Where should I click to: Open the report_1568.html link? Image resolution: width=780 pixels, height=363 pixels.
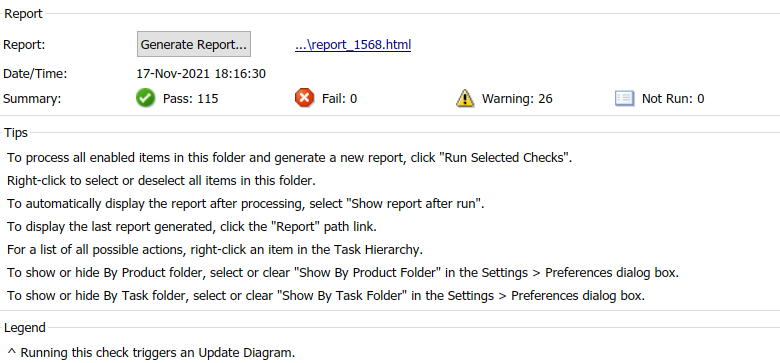pyautogui.click(x=353, y=45)
